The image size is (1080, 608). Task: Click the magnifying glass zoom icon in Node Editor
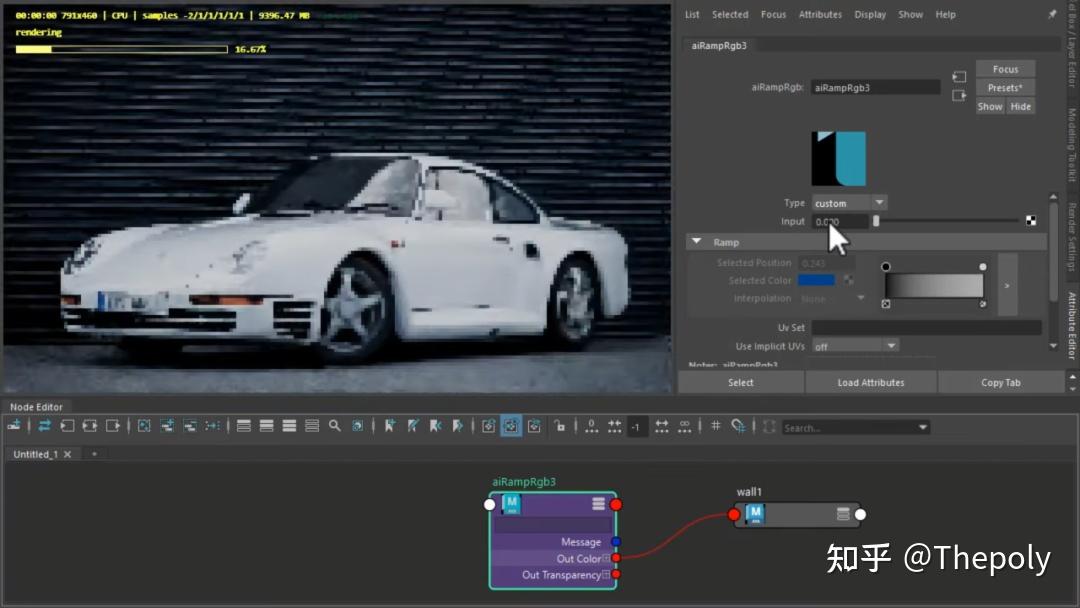[335, 426]
